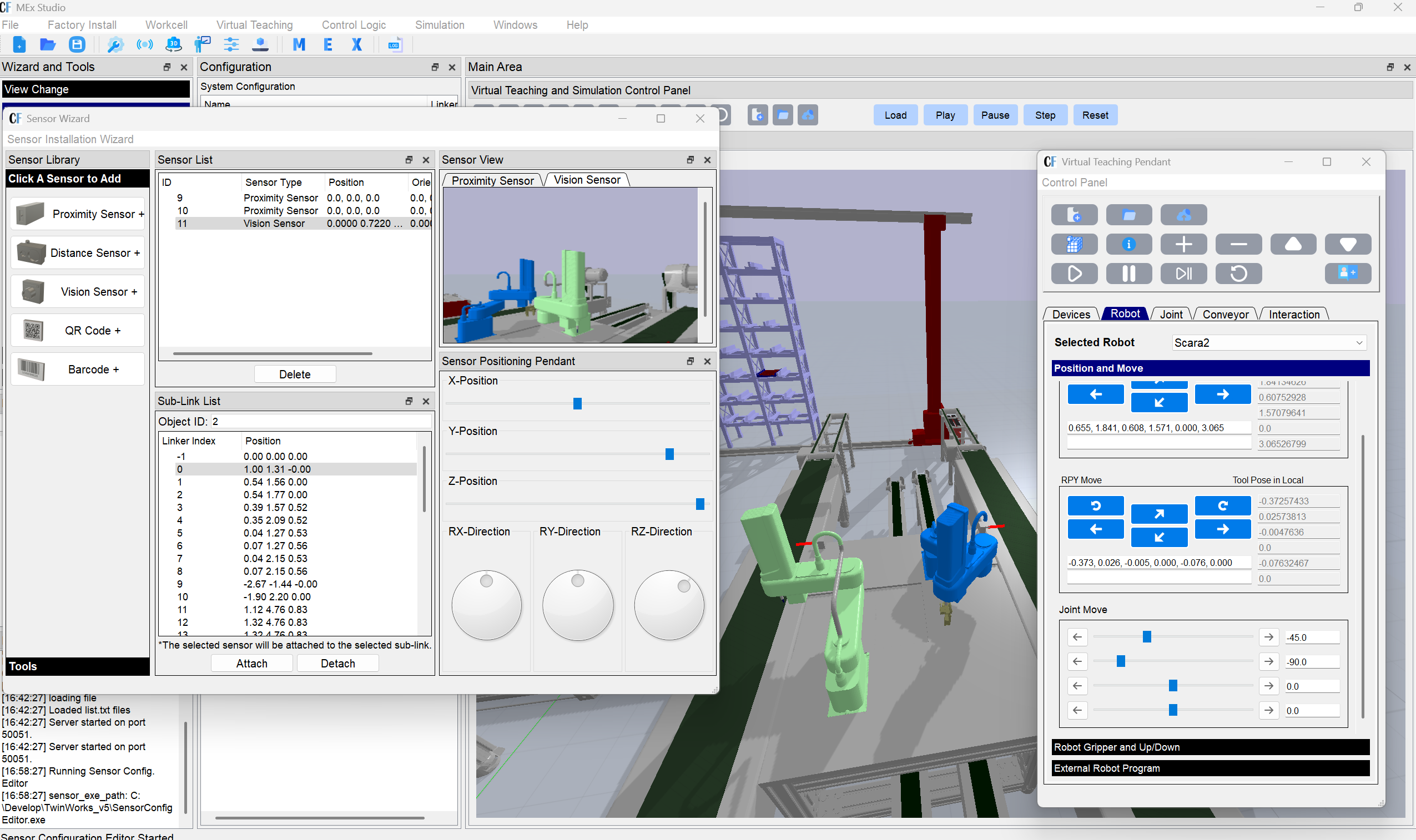Viewport: 1416px width, 840px height.
Task: Click the info icon in pendant Control Panel
Action: 1128,244
